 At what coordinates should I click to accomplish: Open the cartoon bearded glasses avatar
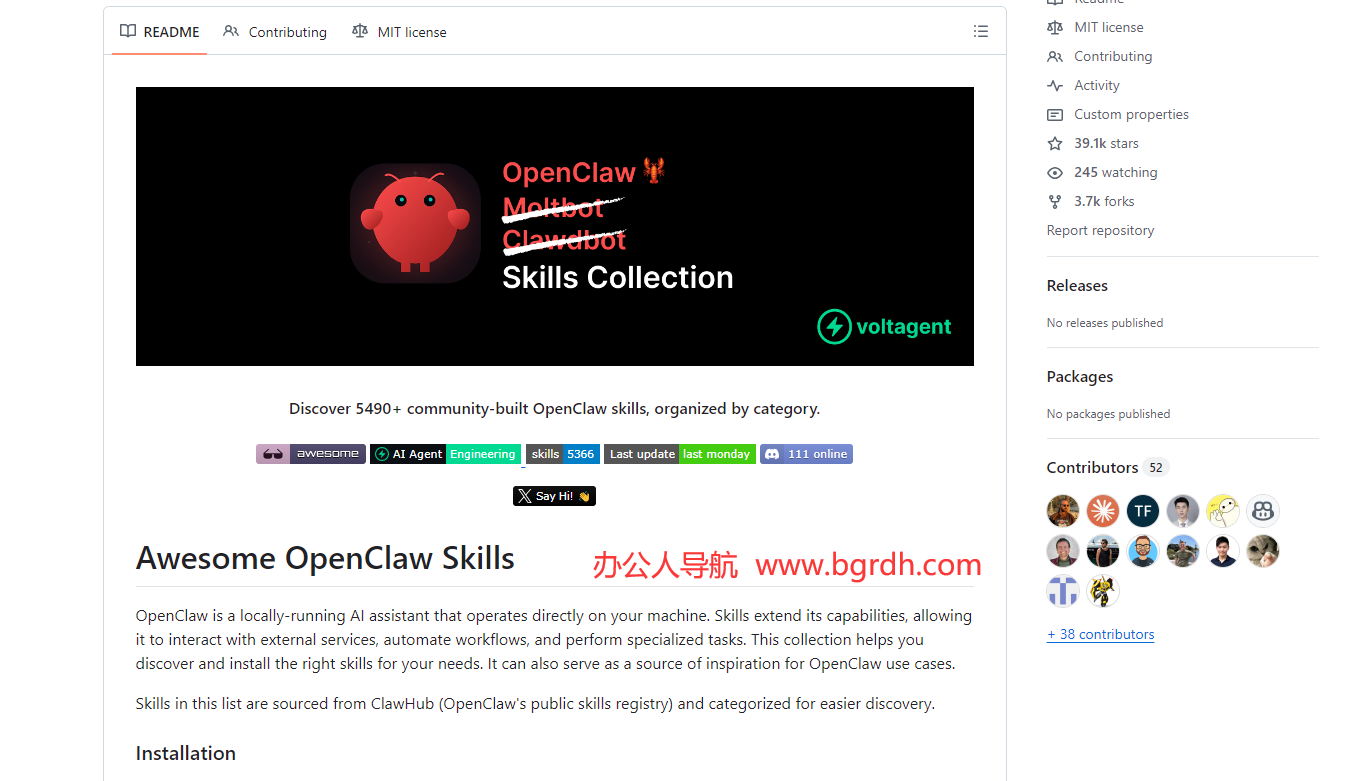pyautogui.click(x=1143, y=551)
